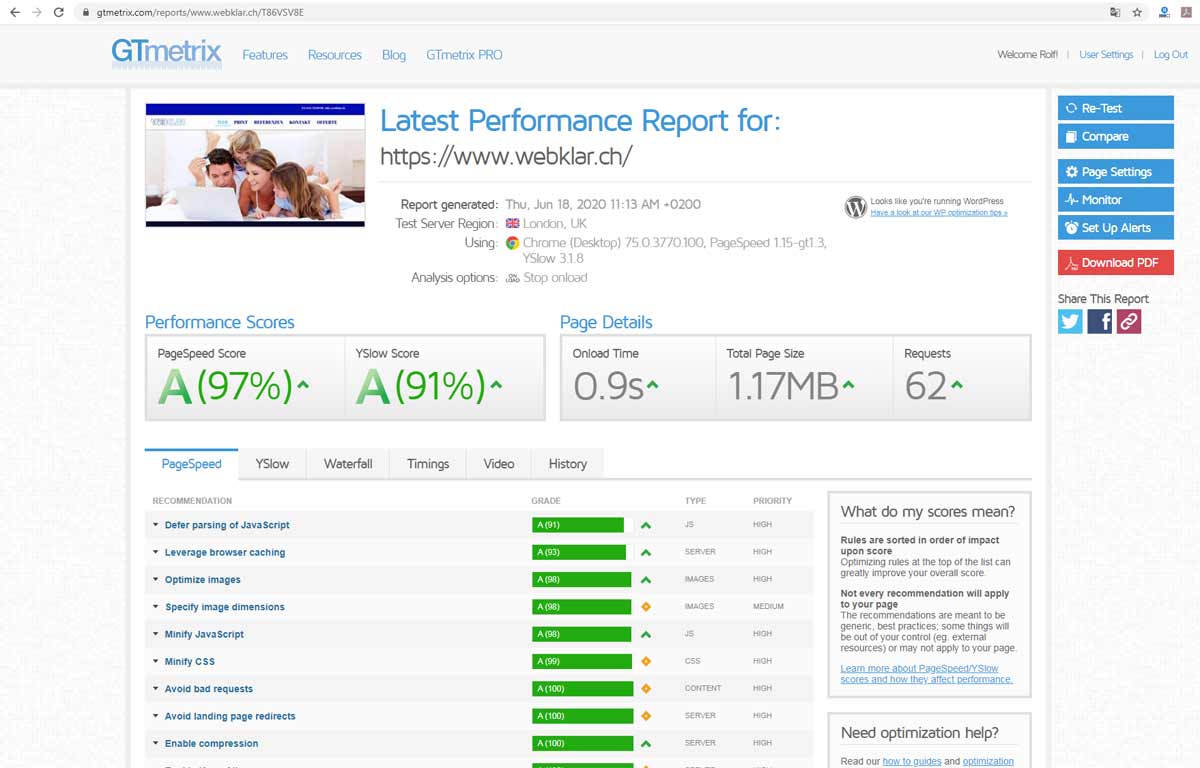Image resolution: width=1200 pixels, height=768 pixels.
Task: Click the browser forward arrow
Action: pyautogui.click(x=36, y=12)
